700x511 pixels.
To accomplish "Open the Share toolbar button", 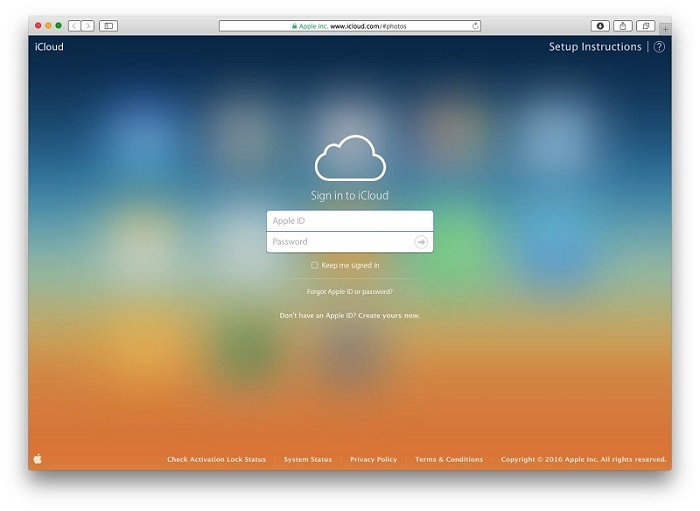I will tap(623, 26).
